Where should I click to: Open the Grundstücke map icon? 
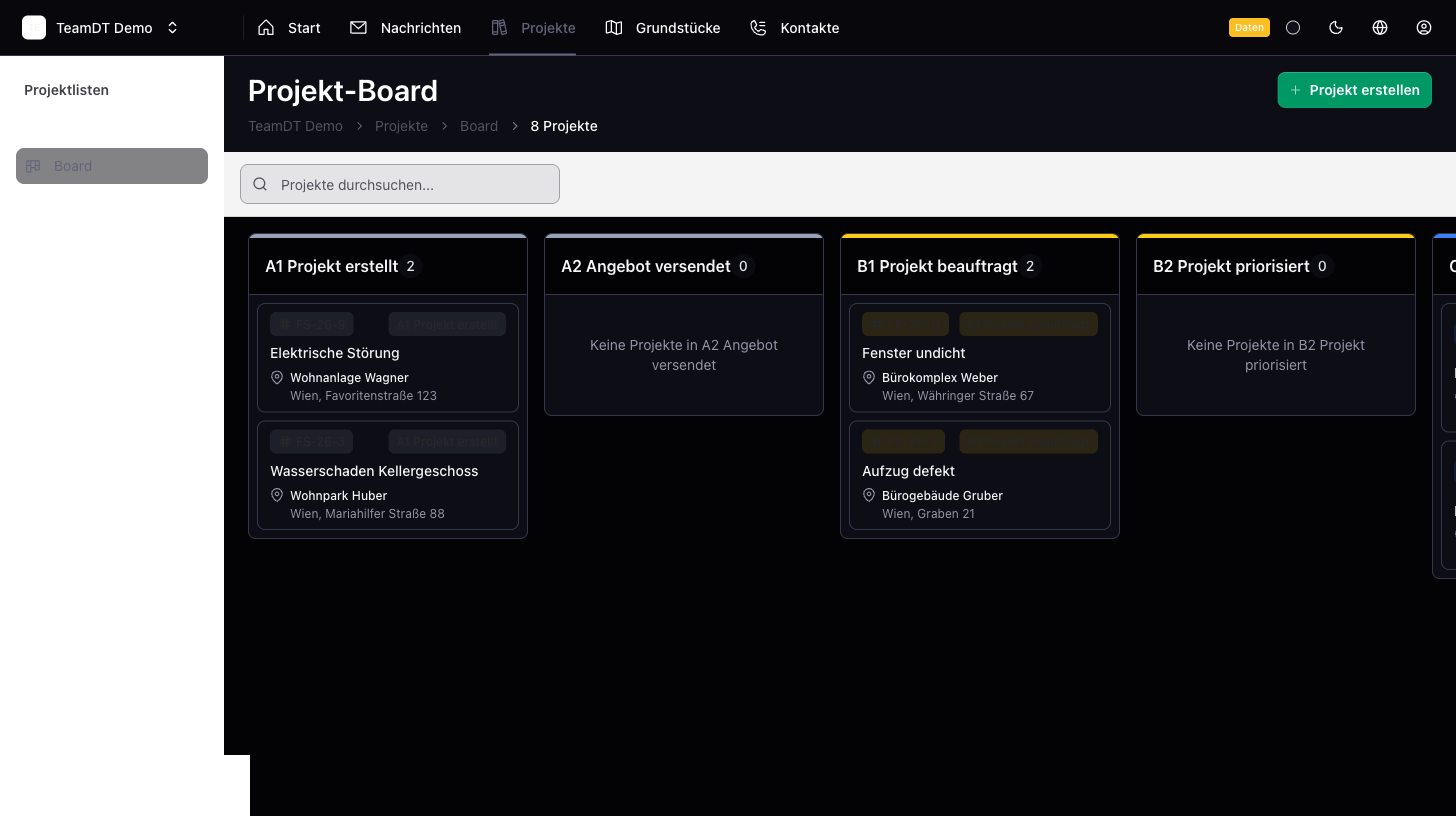[x=614, y=27]
